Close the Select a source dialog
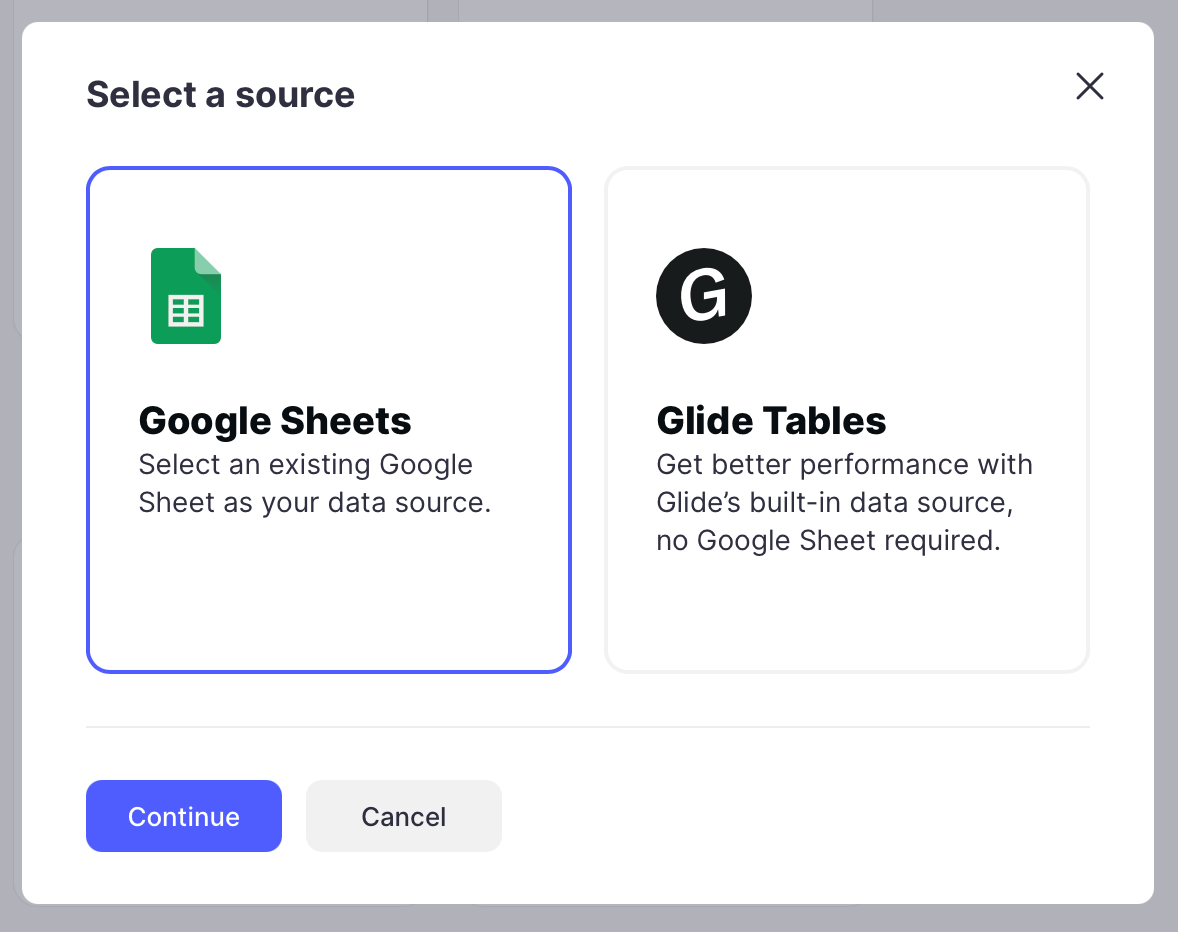The height and width of the screenshot is (932, 1178). (x=1089, y=87)
